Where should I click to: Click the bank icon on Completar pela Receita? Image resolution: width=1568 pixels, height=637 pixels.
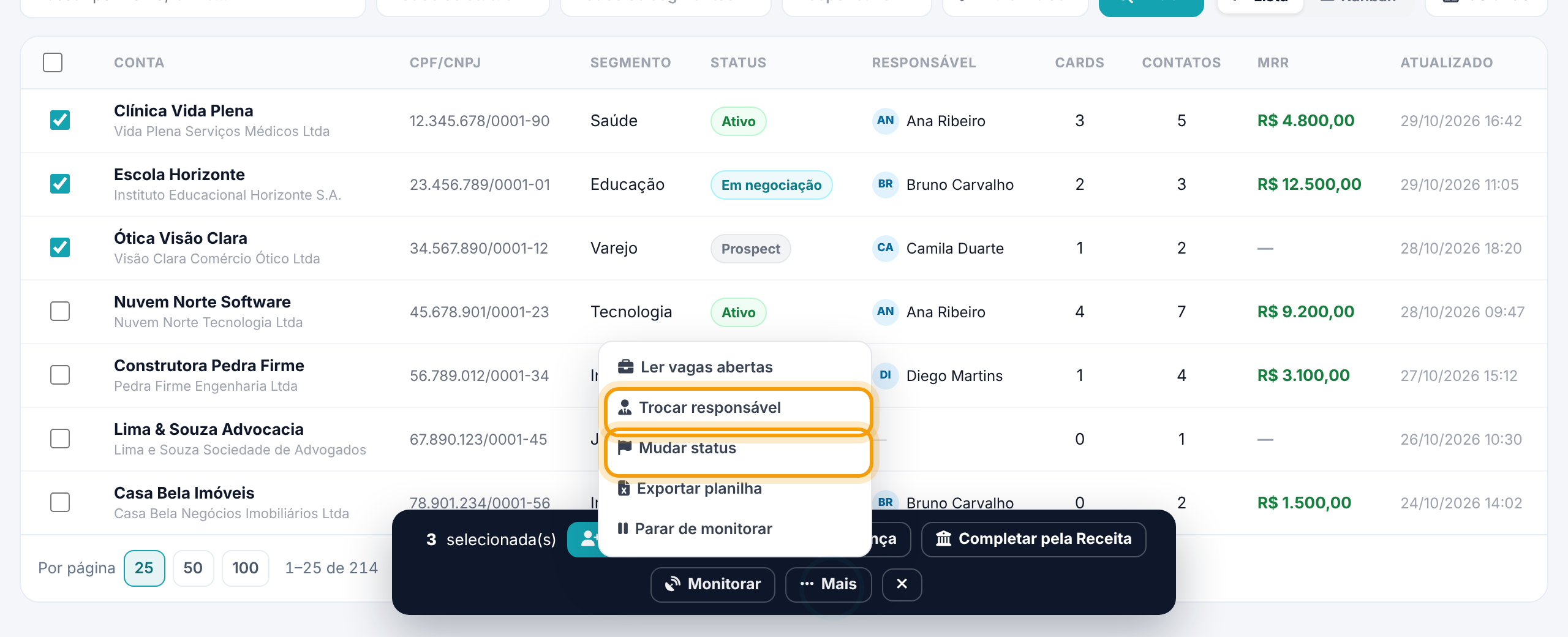click(x=943, y=538)
